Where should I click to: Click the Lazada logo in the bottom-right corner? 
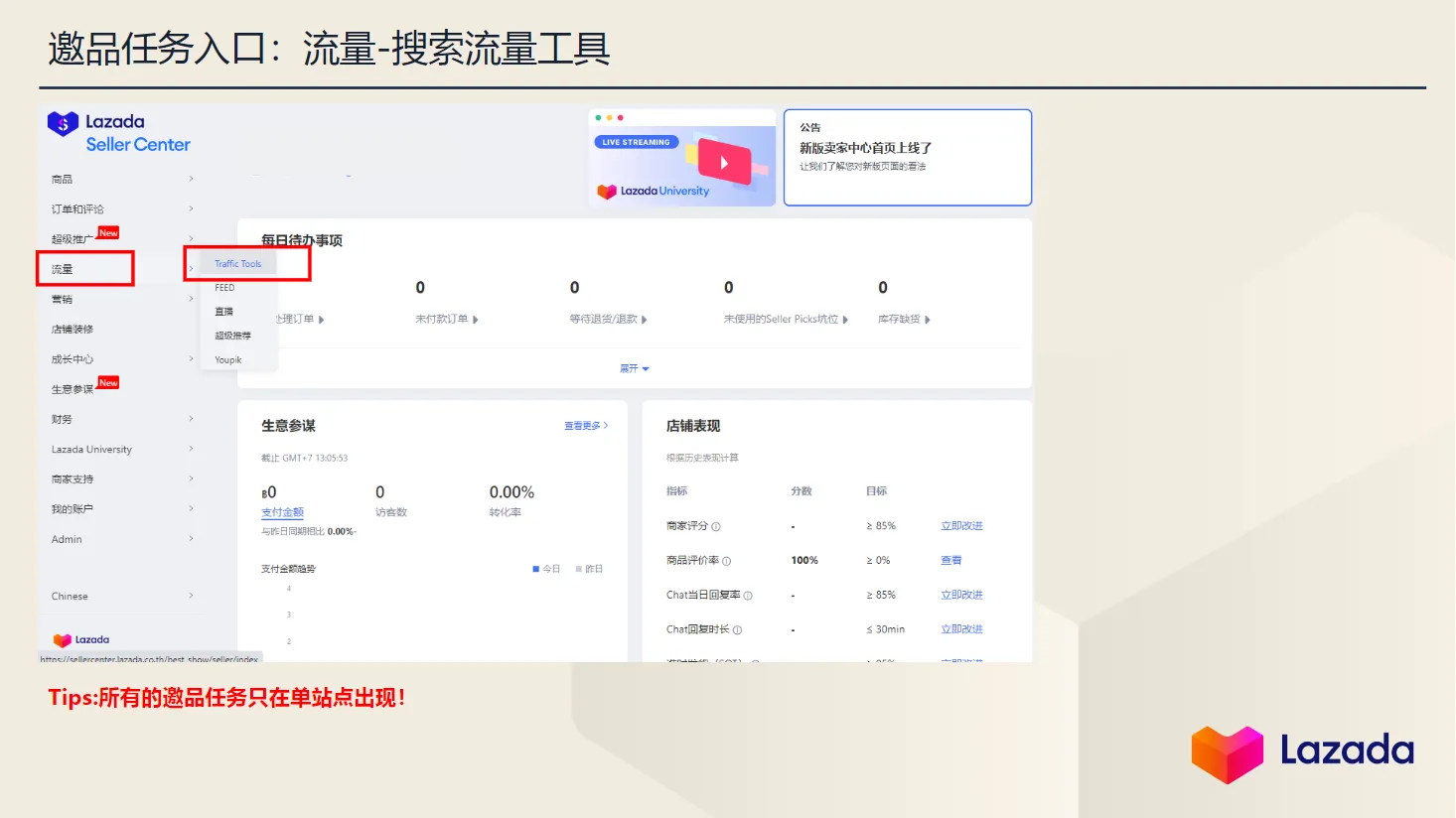(1301, 751)
